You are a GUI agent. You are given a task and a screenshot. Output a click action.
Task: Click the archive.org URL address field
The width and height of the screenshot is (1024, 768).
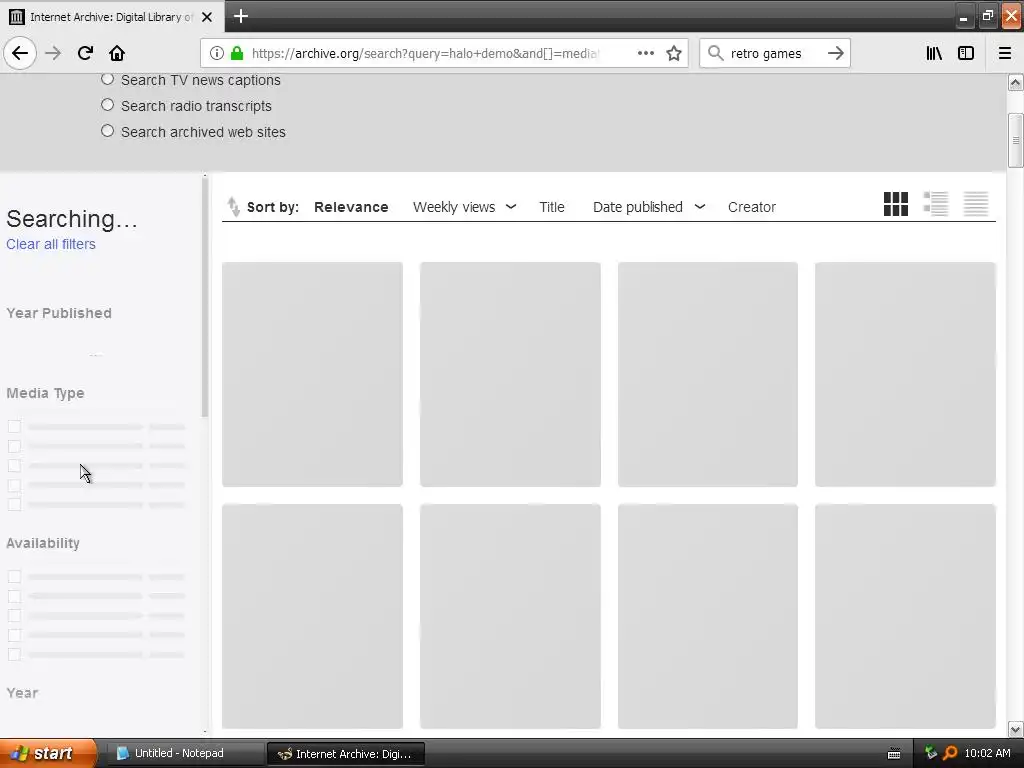point(424,54)
